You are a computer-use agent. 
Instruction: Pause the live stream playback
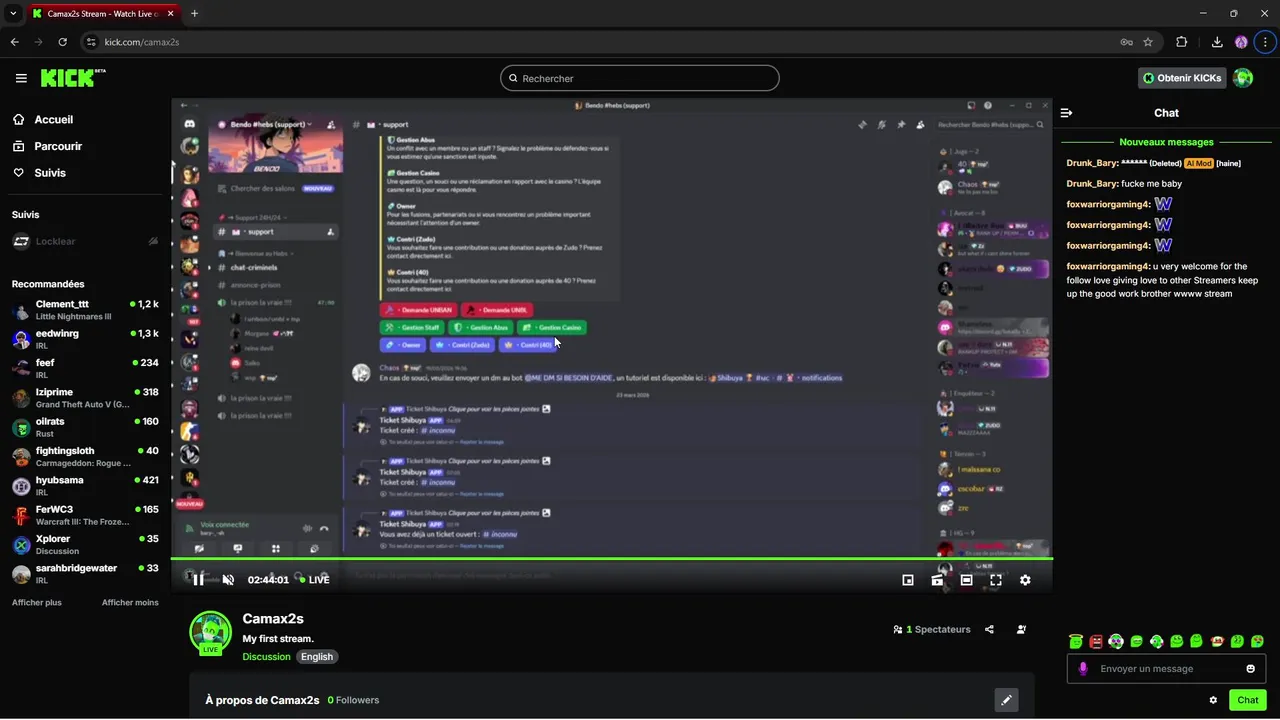click(x=198, y=580)
